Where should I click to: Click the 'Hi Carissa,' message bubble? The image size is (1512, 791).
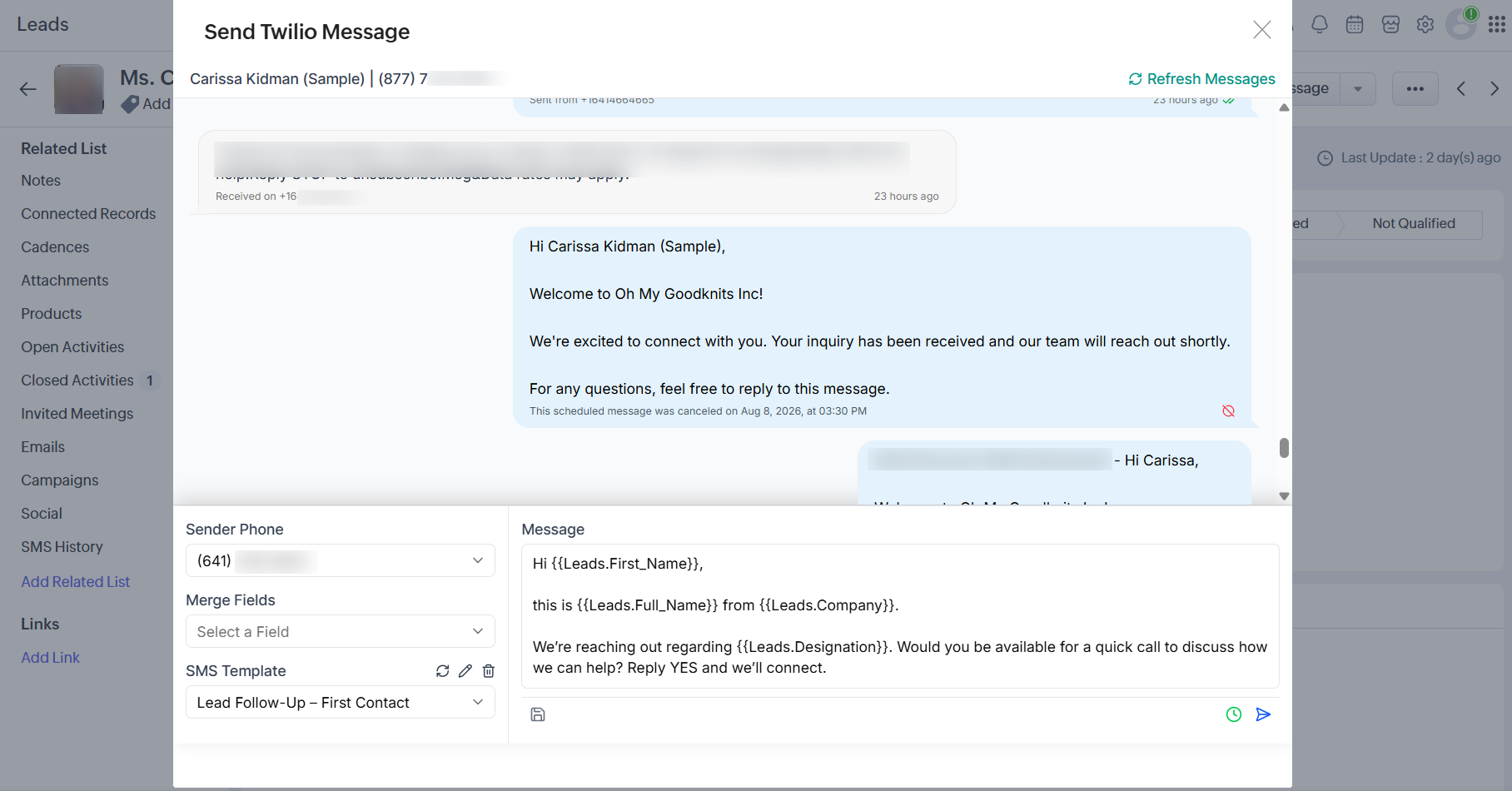click(x=1054, y=473)
